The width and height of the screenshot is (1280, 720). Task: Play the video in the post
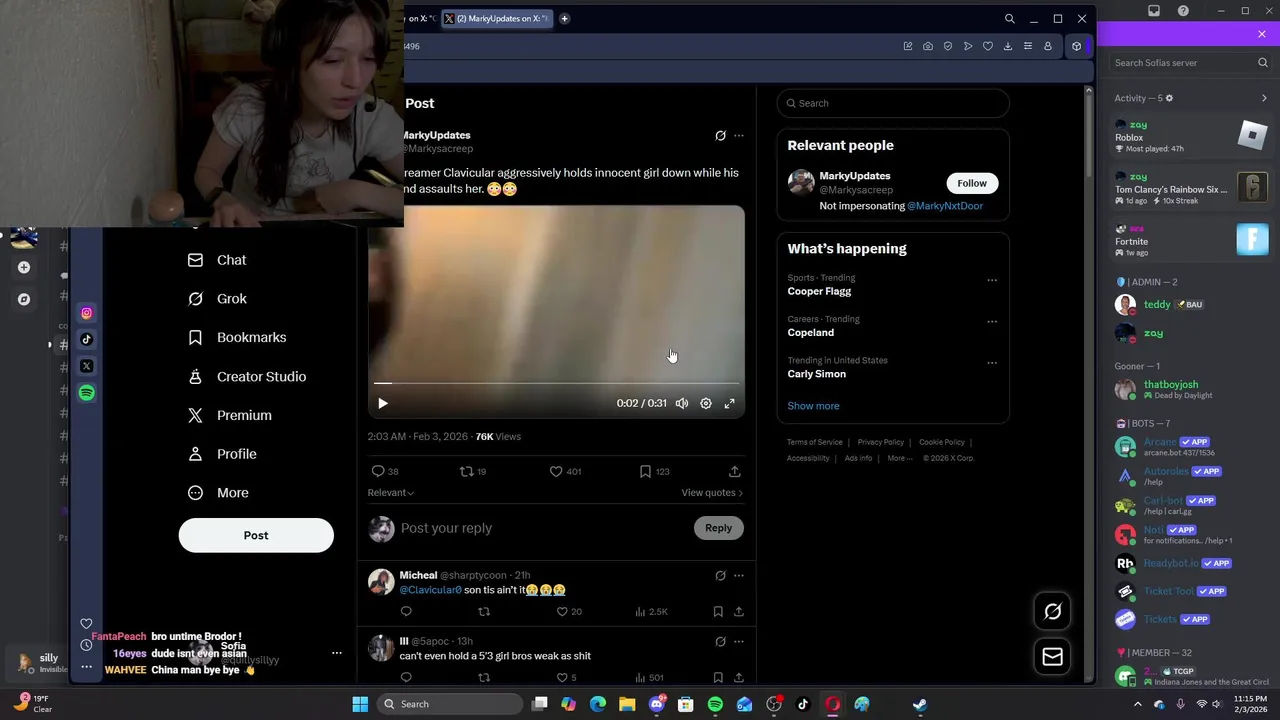click(x=382, y=403)
